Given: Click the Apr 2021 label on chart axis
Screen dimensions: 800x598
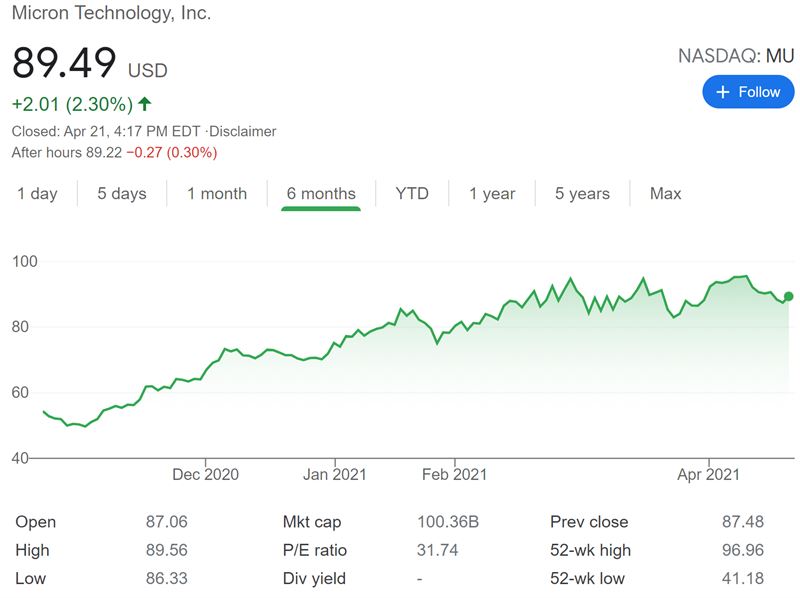Looking at the screenshot, I should [708, 474].
